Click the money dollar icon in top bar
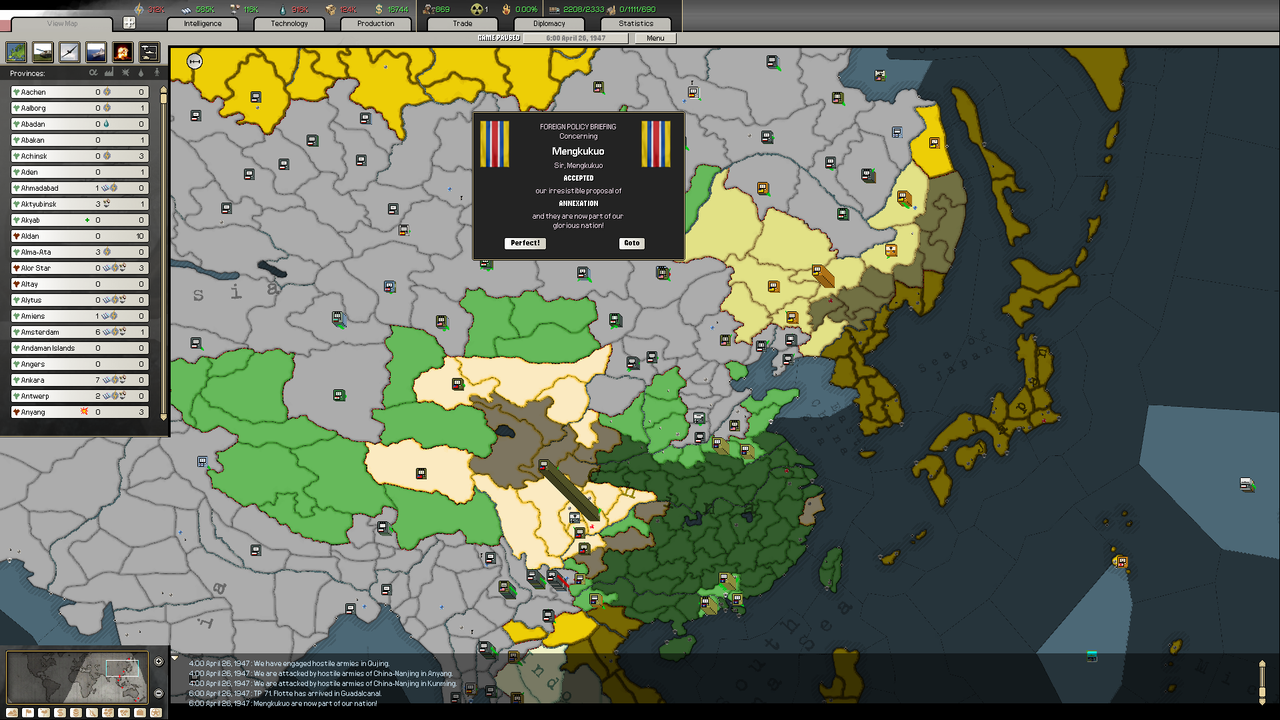The image size is (1280, 720). coord(379,9)
